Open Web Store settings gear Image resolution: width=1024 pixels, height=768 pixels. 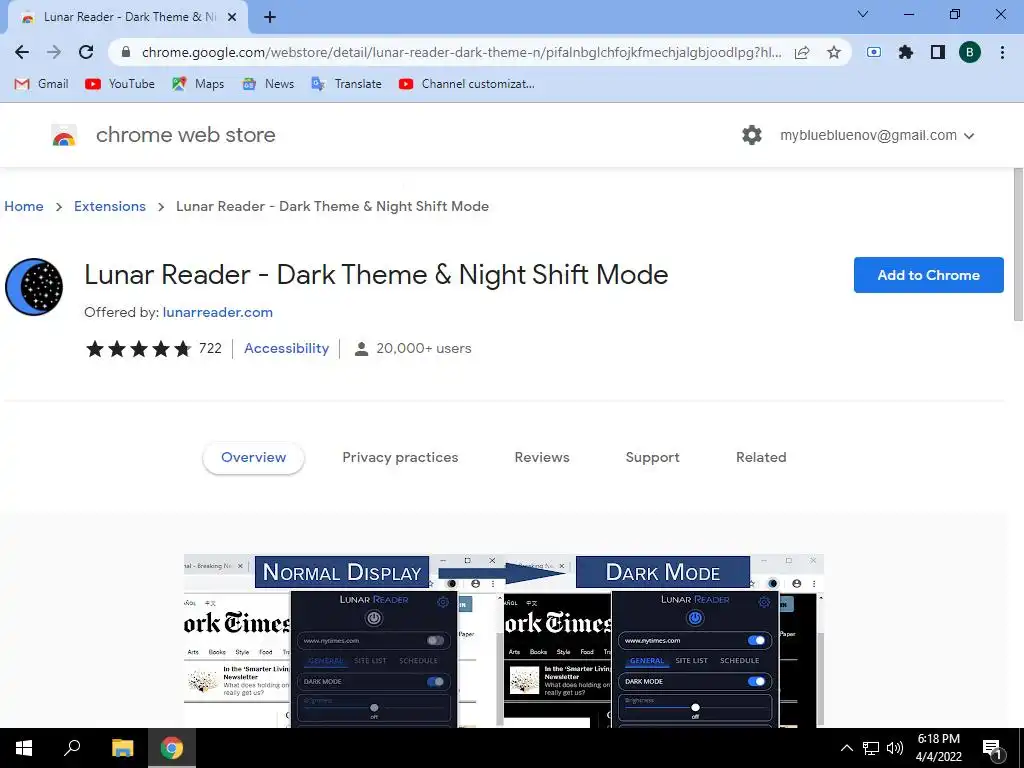click(752, 135)
